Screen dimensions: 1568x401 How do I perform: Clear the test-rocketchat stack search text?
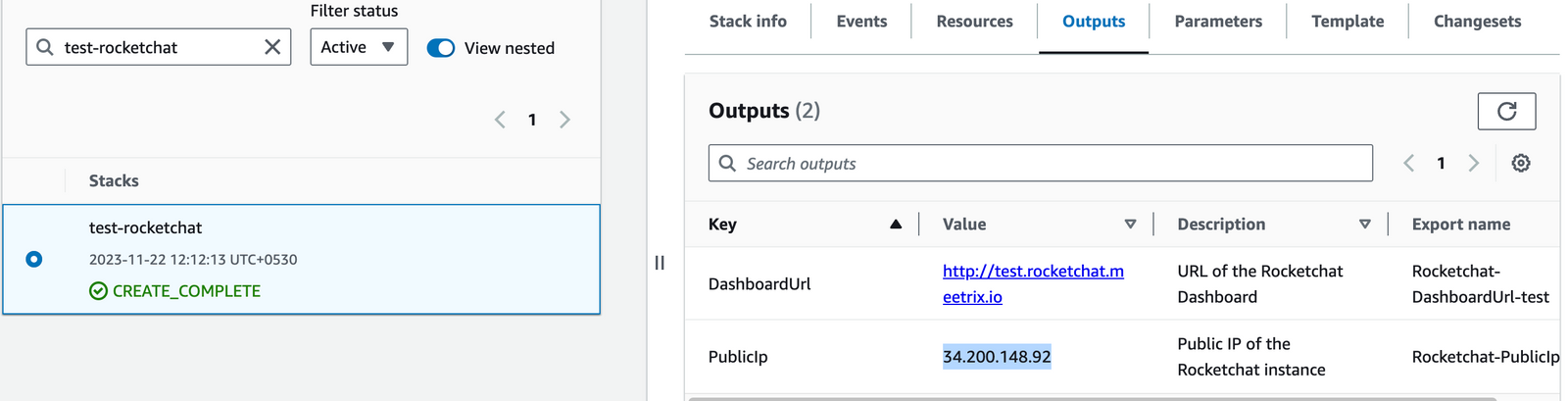coord(272,47)
